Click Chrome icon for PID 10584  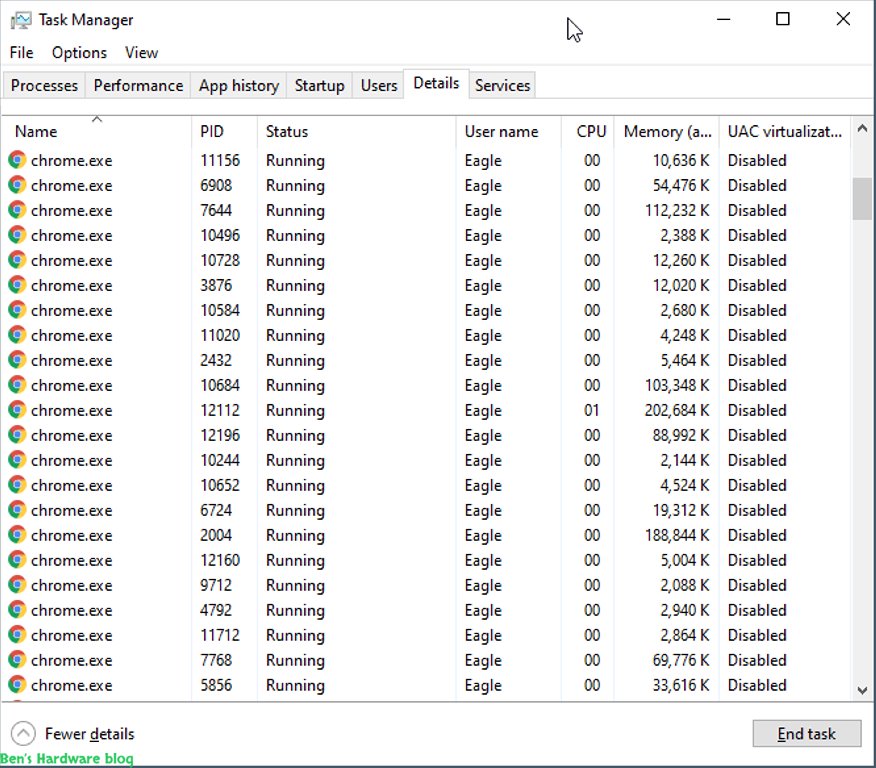17,310
